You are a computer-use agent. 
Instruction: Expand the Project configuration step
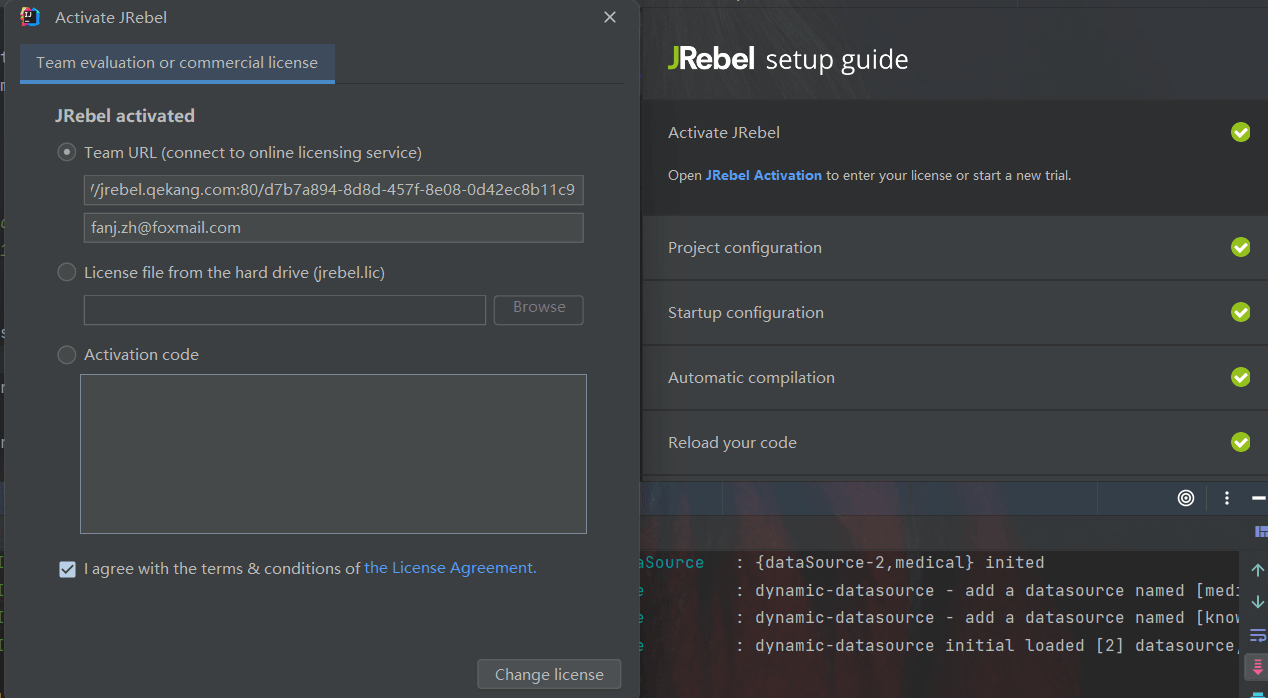954,248
